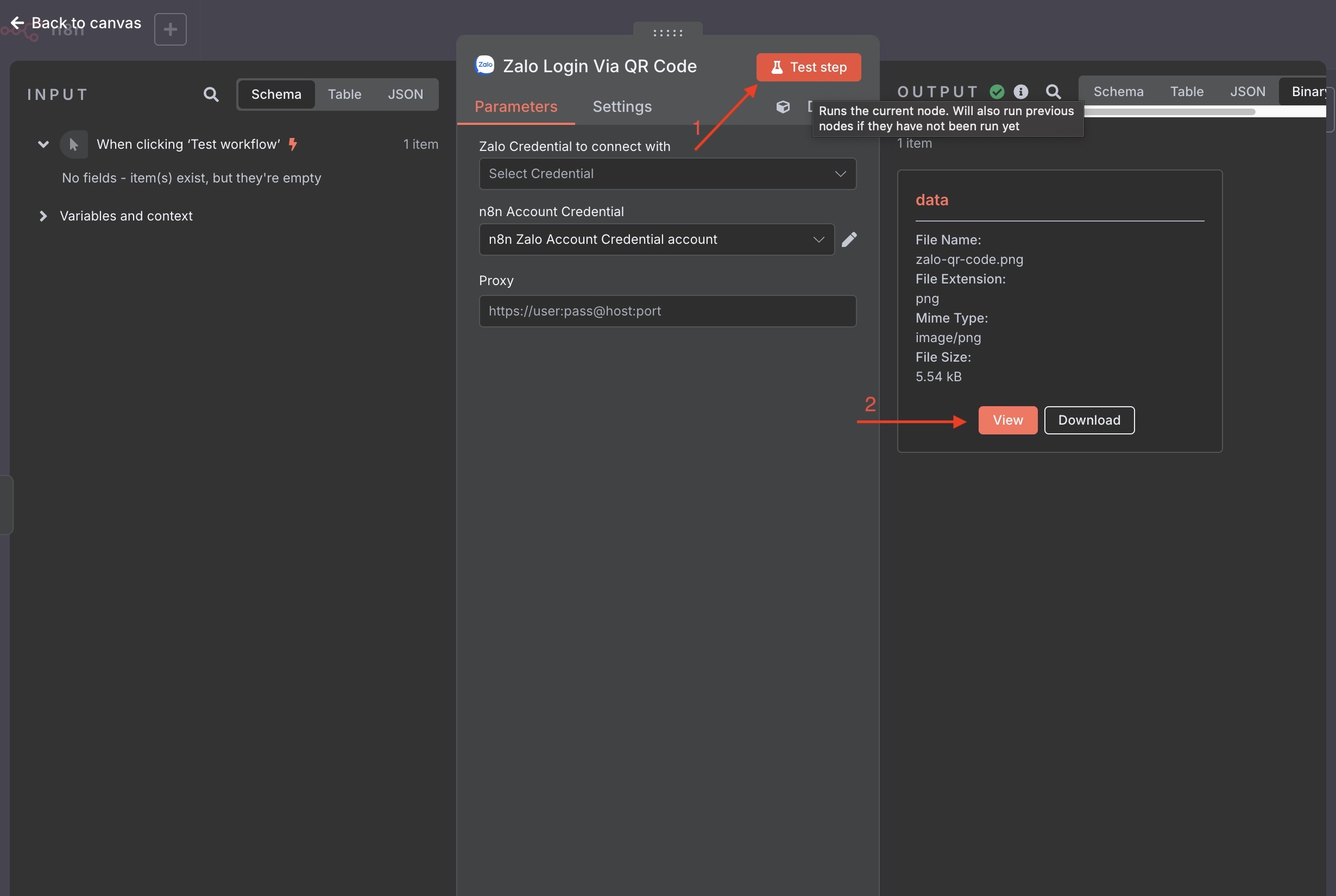This screenshot has width=1336, height=896.
Task: Click the plus add button at top left
Action: coord(171,29)
